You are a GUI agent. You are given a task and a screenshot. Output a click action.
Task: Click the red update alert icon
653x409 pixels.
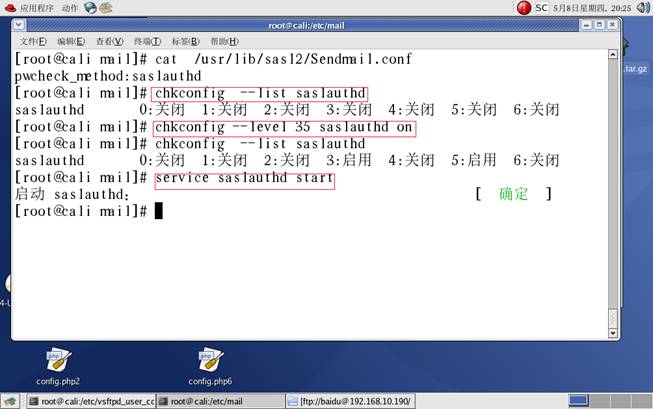tap(523, 8)
